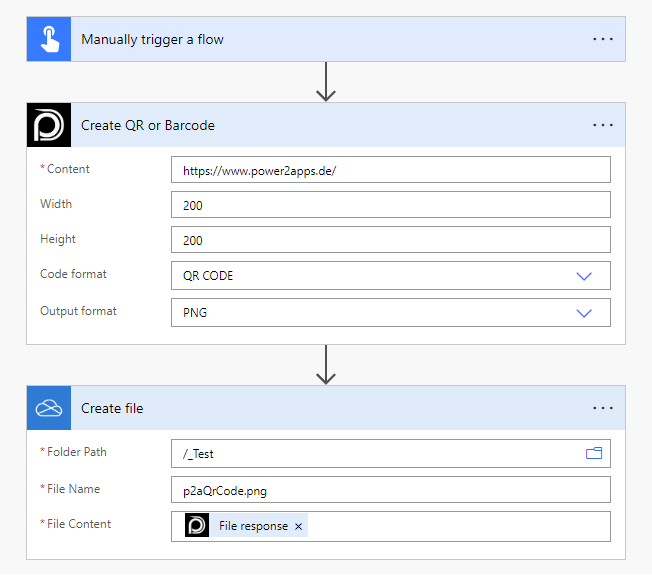This screenshot has height=576, width=652.
Task: Click the power2apps connector logo icon
Action: coord(48,125)
